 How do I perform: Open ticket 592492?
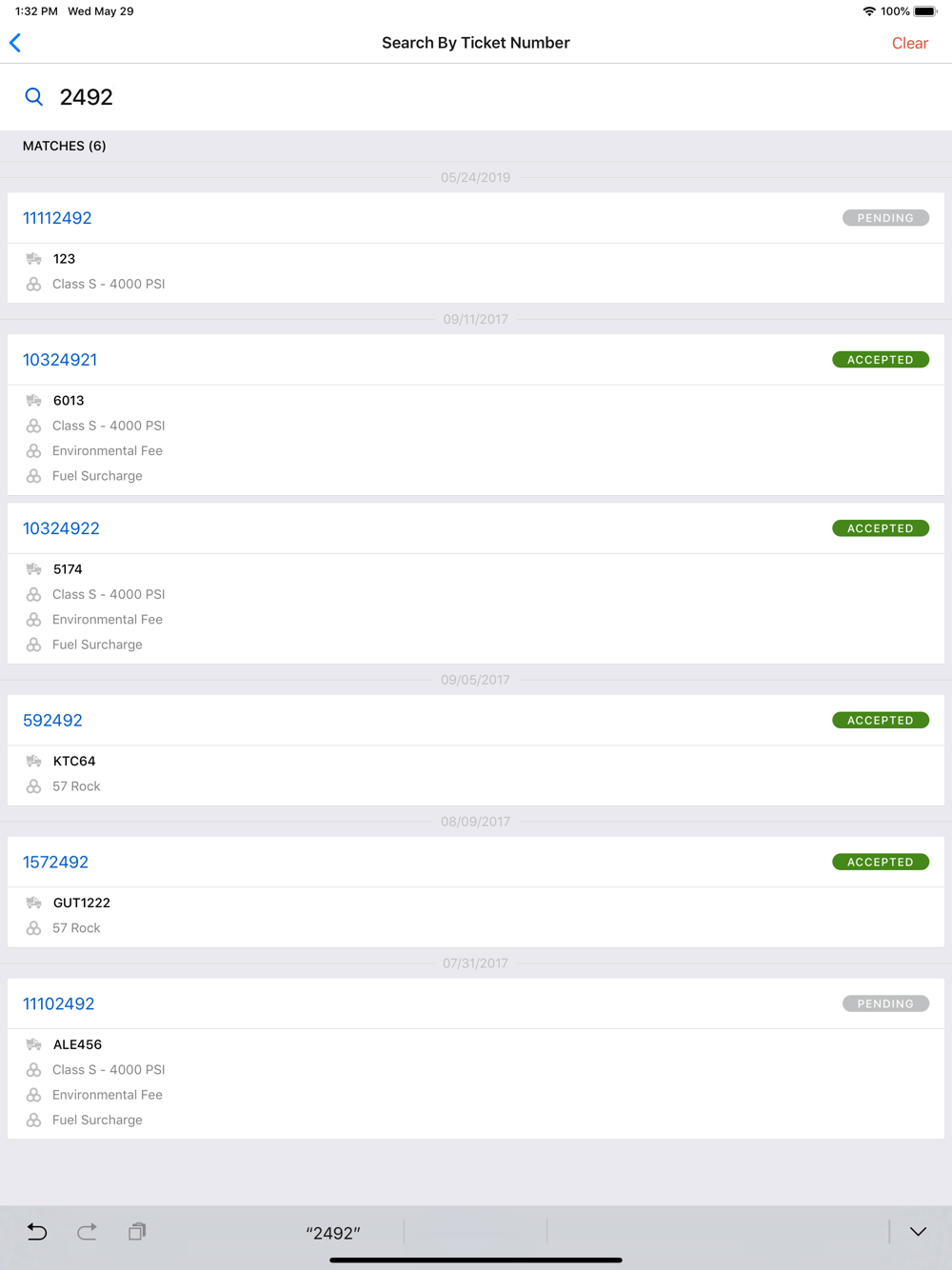(52, 721)
